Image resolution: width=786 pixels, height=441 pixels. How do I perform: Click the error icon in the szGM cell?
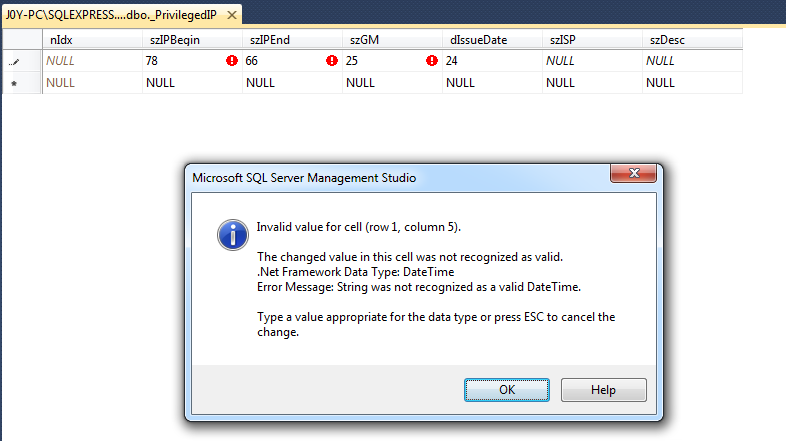tap(432, 61)
